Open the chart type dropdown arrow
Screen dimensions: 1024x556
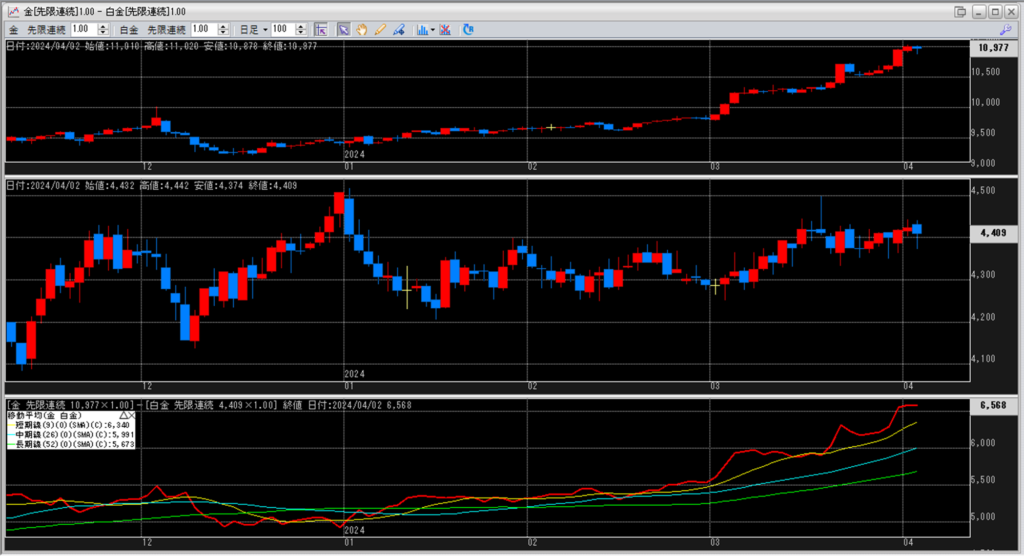(x=433, y=29)
